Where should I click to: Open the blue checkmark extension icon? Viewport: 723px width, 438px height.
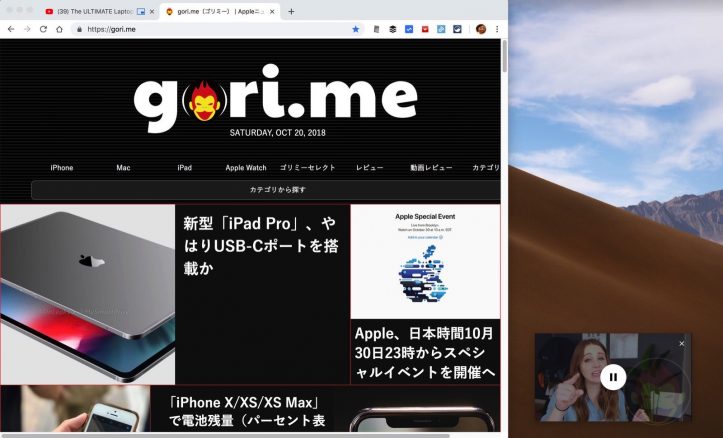(x=409, y=29)
